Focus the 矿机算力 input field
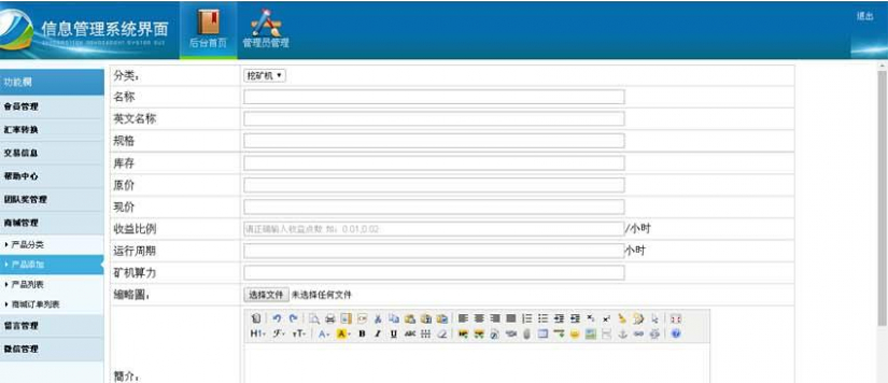Screen dimensions: 888x383 point(434,273)
